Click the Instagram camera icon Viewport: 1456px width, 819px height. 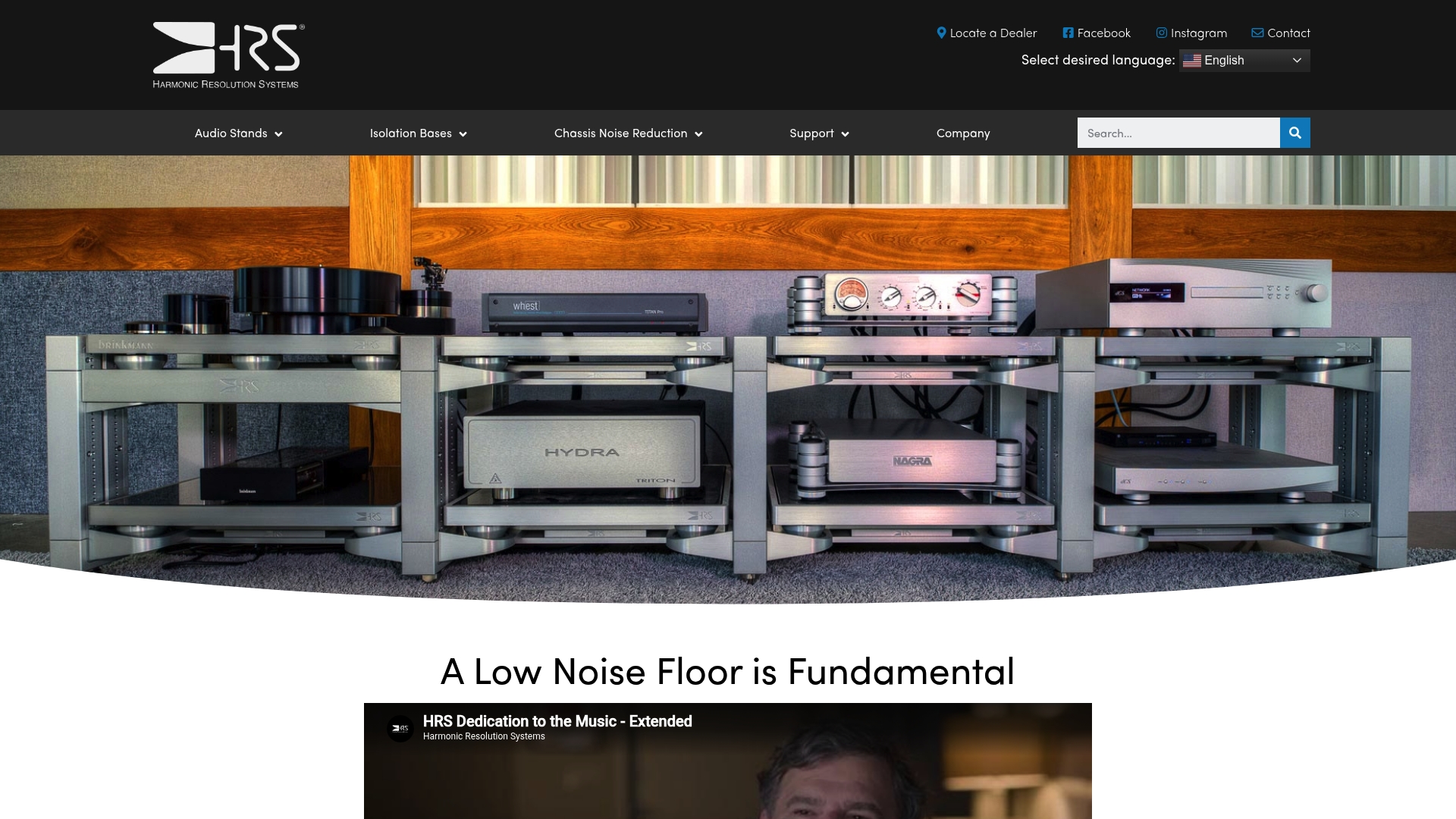point(1161,33)
